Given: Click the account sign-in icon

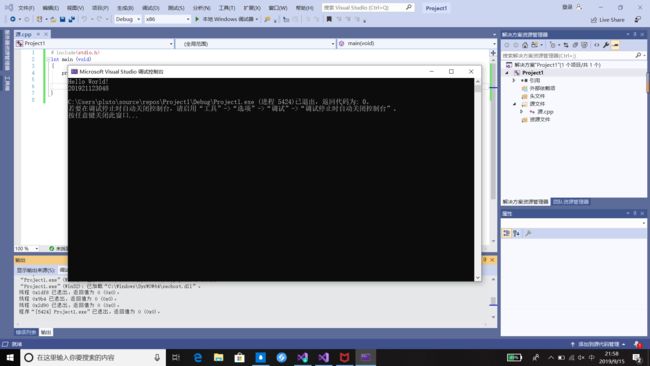Looking at the screenshot, I should tap(580, 7).
